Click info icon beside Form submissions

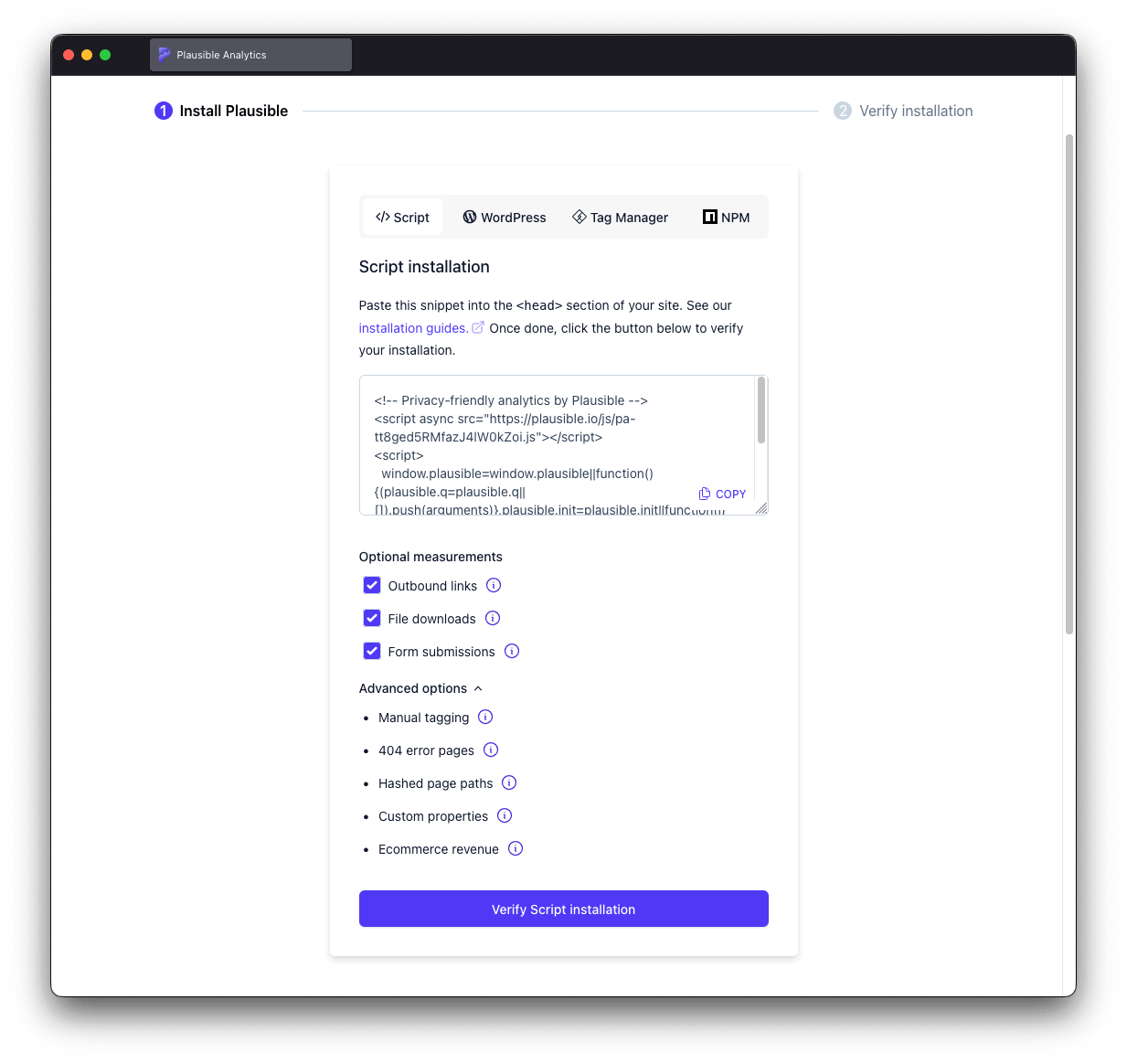pyautogui.click(x=512, y=651)
